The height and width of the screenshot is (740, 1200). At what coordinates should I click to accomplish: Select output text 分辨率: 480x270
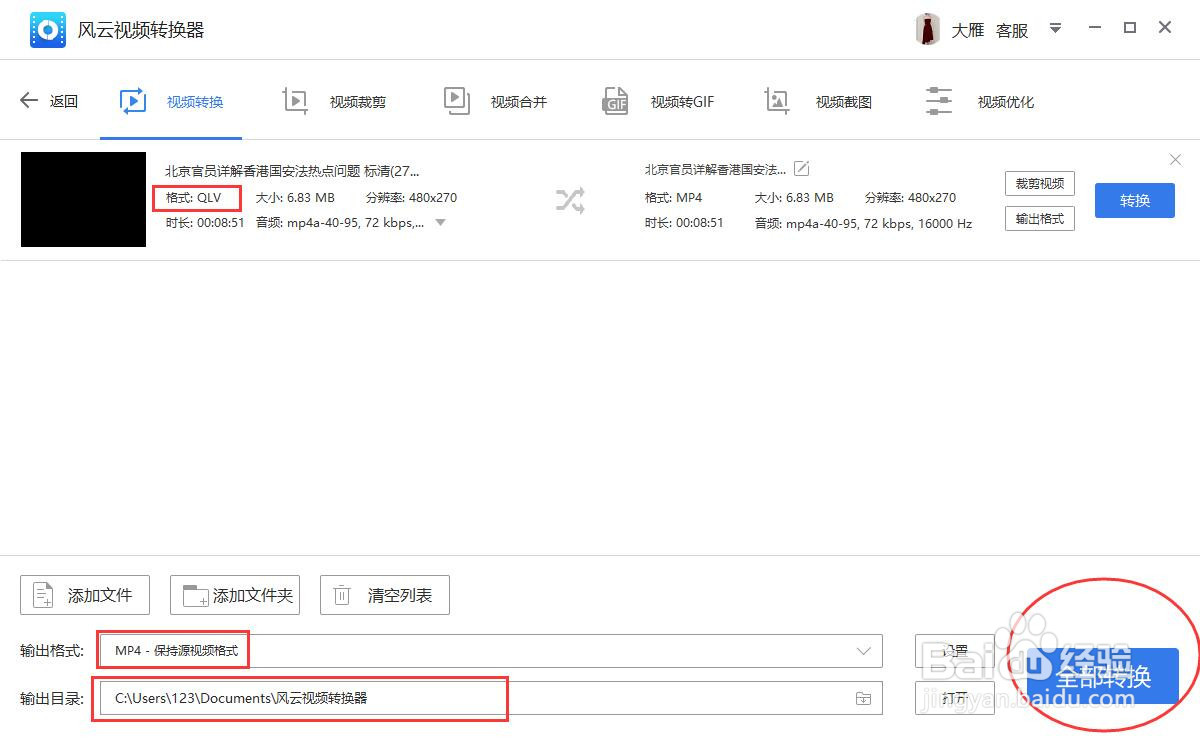[x=911, y=197]
